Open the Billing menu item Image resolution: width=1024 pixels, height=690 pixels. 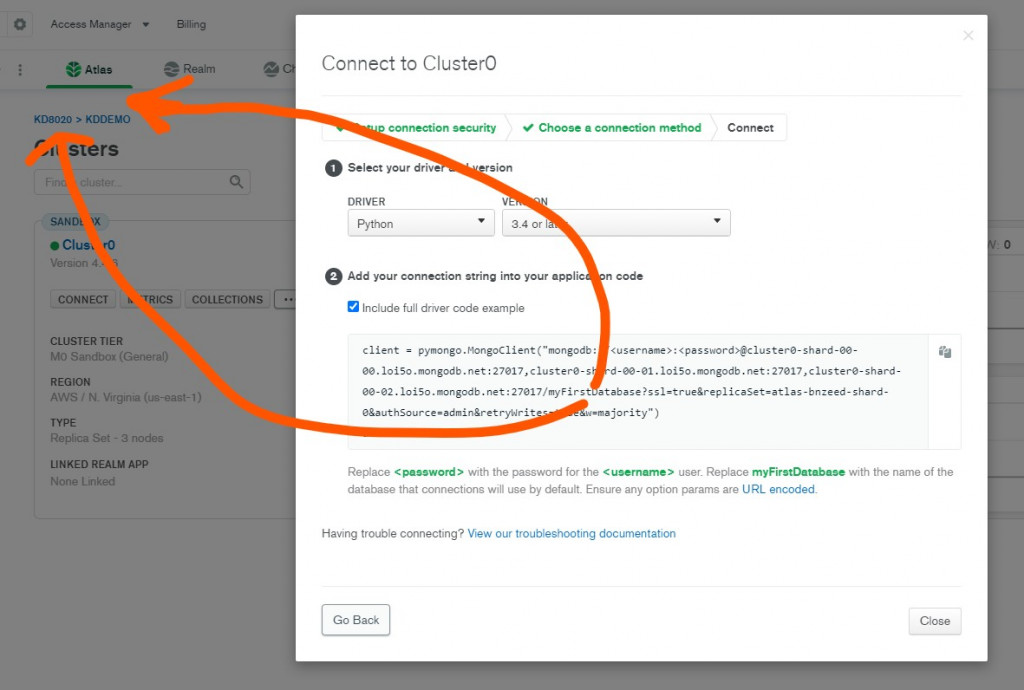click(191, 24)
